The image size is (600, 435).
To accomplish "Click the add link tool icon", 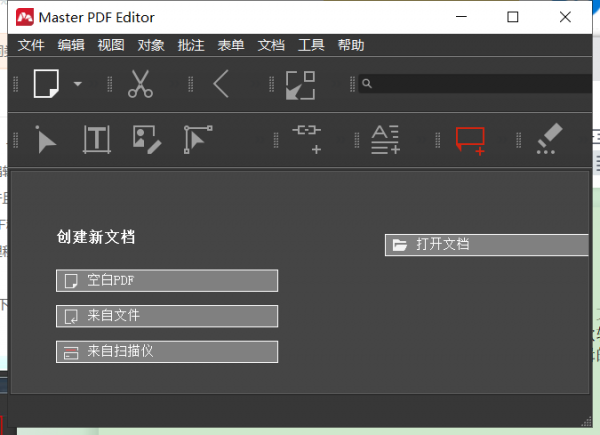I will [307, 139].
